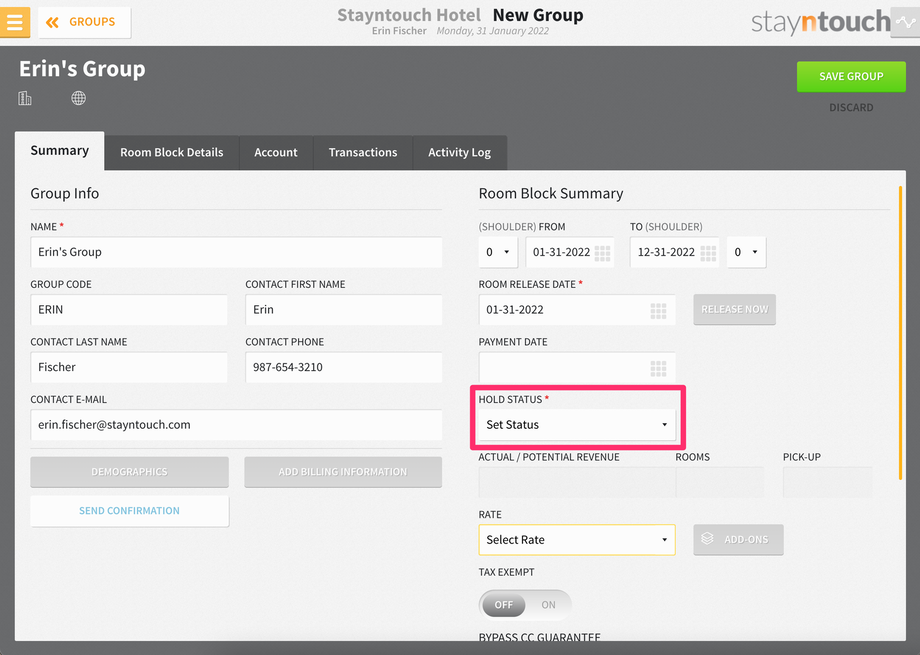Viewport: 920px width, 655px height.
Task: Open the hamburger main menu
Action: point(15,22)
